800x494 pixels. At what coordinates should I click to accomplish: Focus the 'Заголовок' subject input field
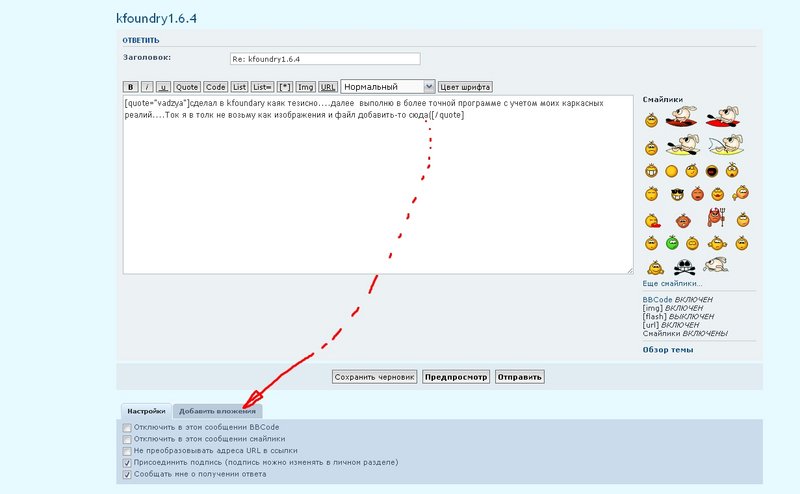pyautogui.click(x=325, y=59)
